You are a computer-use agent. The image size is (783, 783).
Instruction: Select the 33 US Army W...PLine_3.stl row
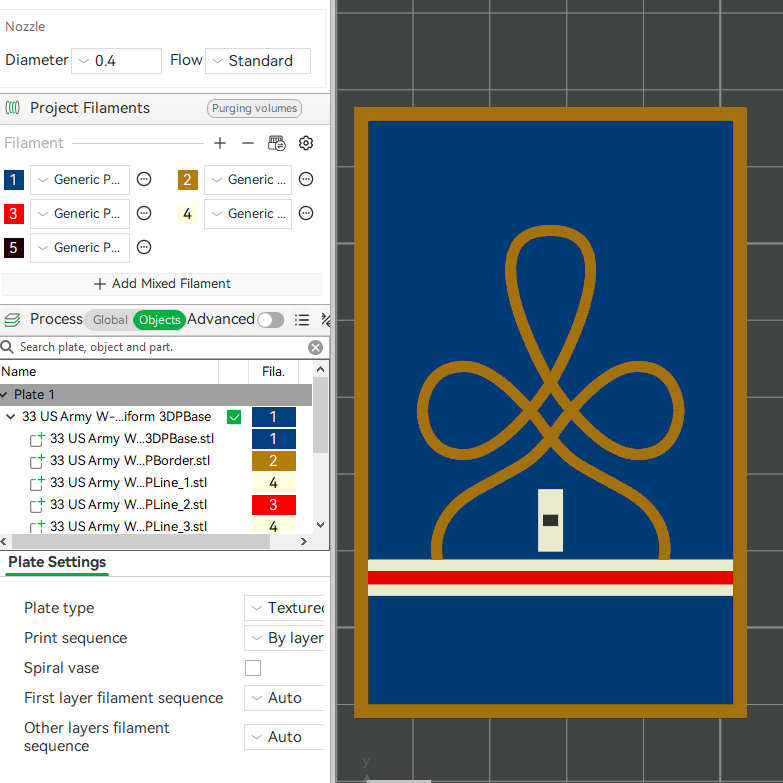point(156,526)
